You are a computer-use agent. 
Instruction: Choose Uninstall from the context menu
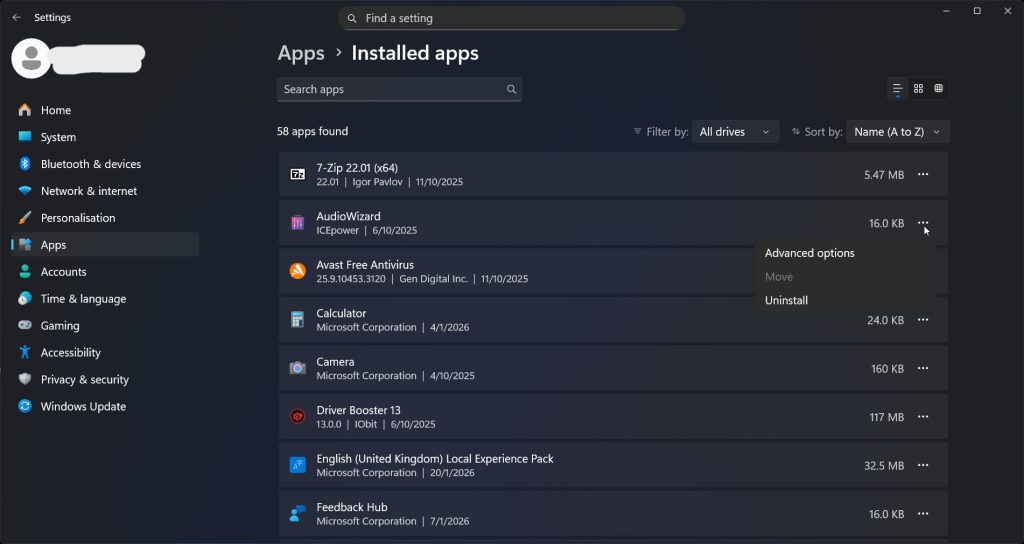coord(786,300)
